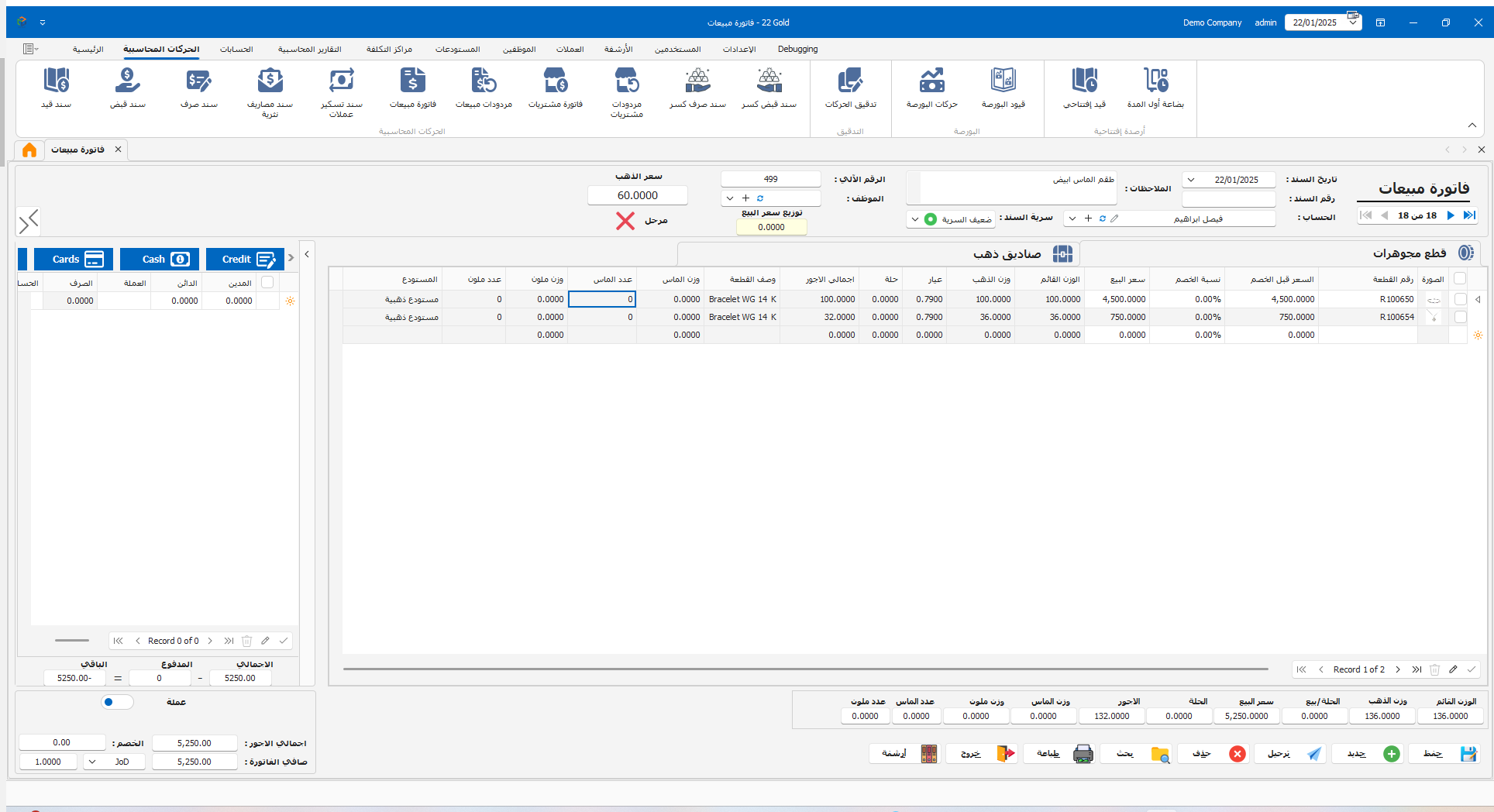Open the تاريخ السند date dropdown

[x=1191, y=180]
